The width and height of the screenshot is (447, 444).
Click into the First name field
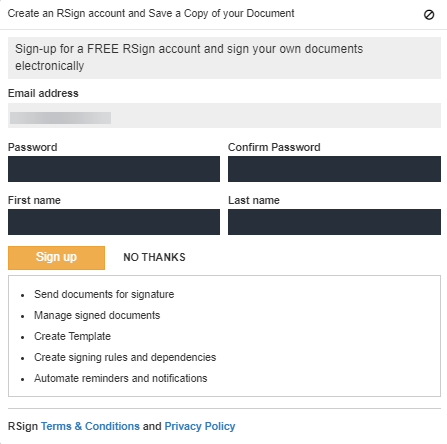tap(114, 222)
